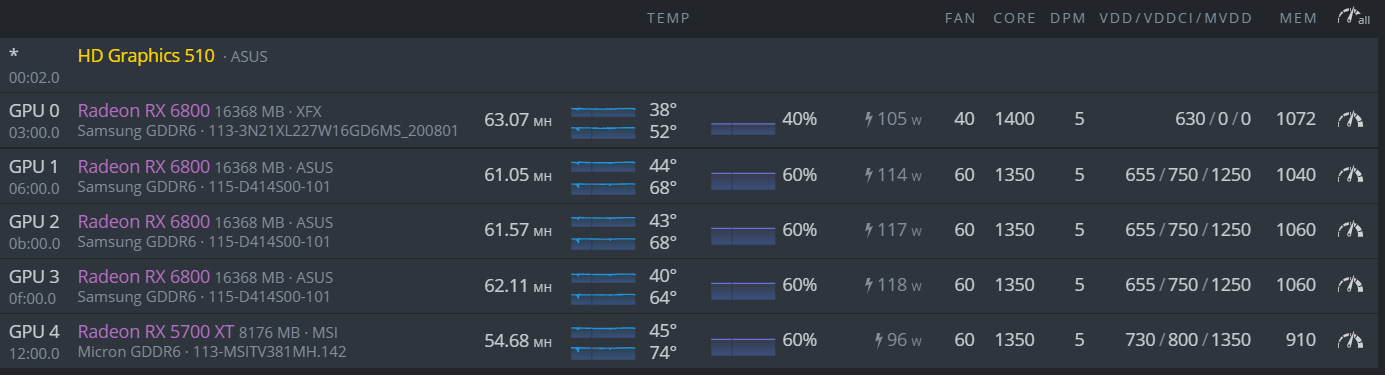
Task: Open overclock settings for all GPUs
Action: coord(1352,17)
